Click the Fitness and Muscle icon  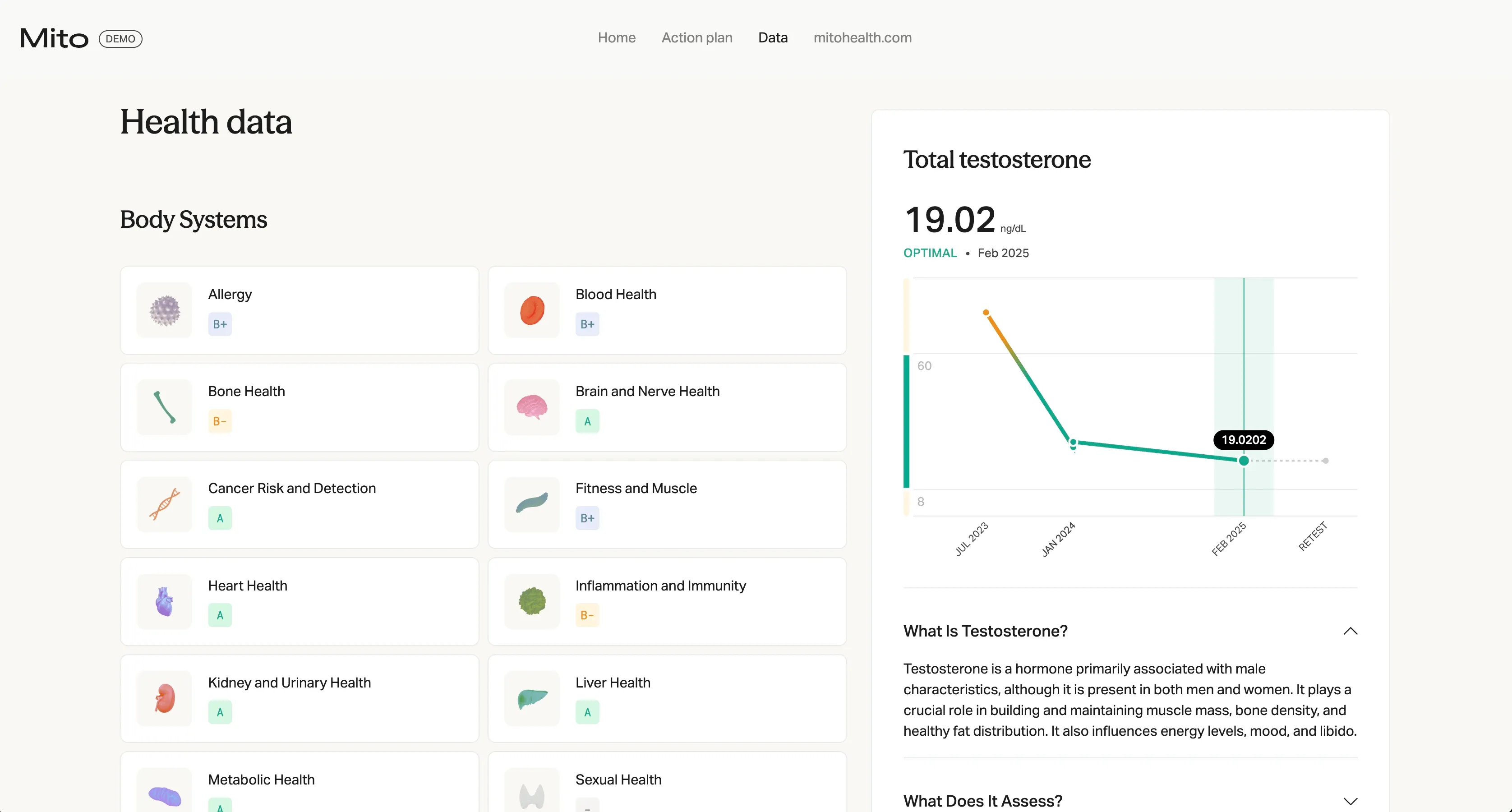532,504
